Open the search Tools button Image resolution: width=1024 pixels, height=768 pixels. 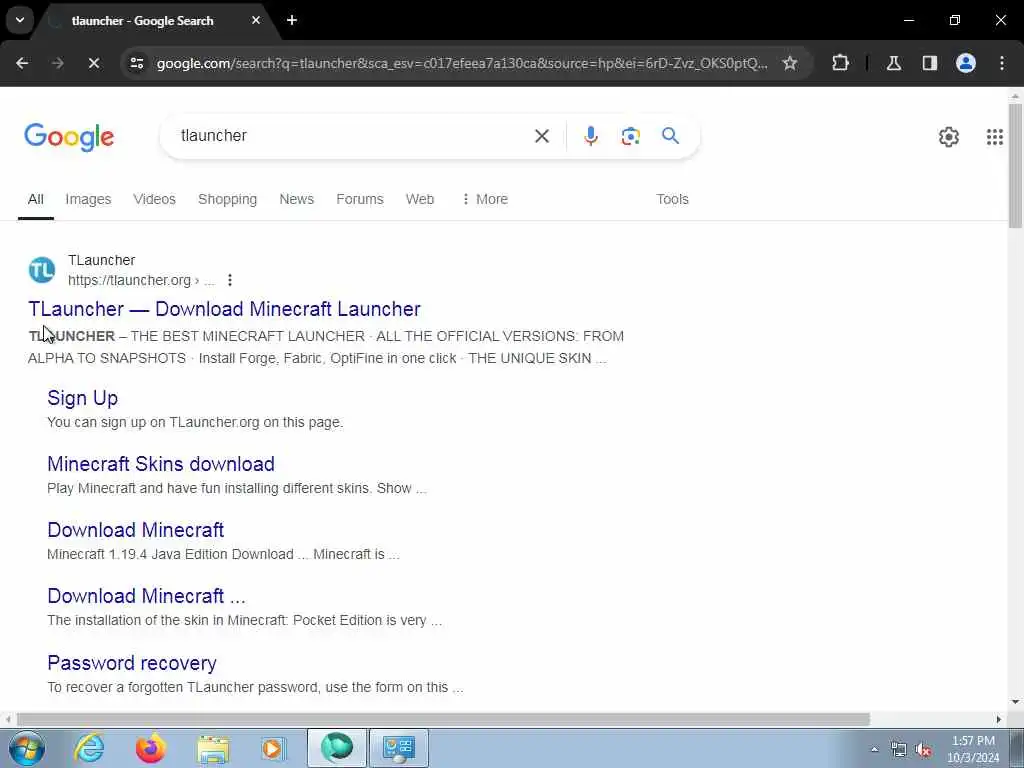(x=672, y=199)
